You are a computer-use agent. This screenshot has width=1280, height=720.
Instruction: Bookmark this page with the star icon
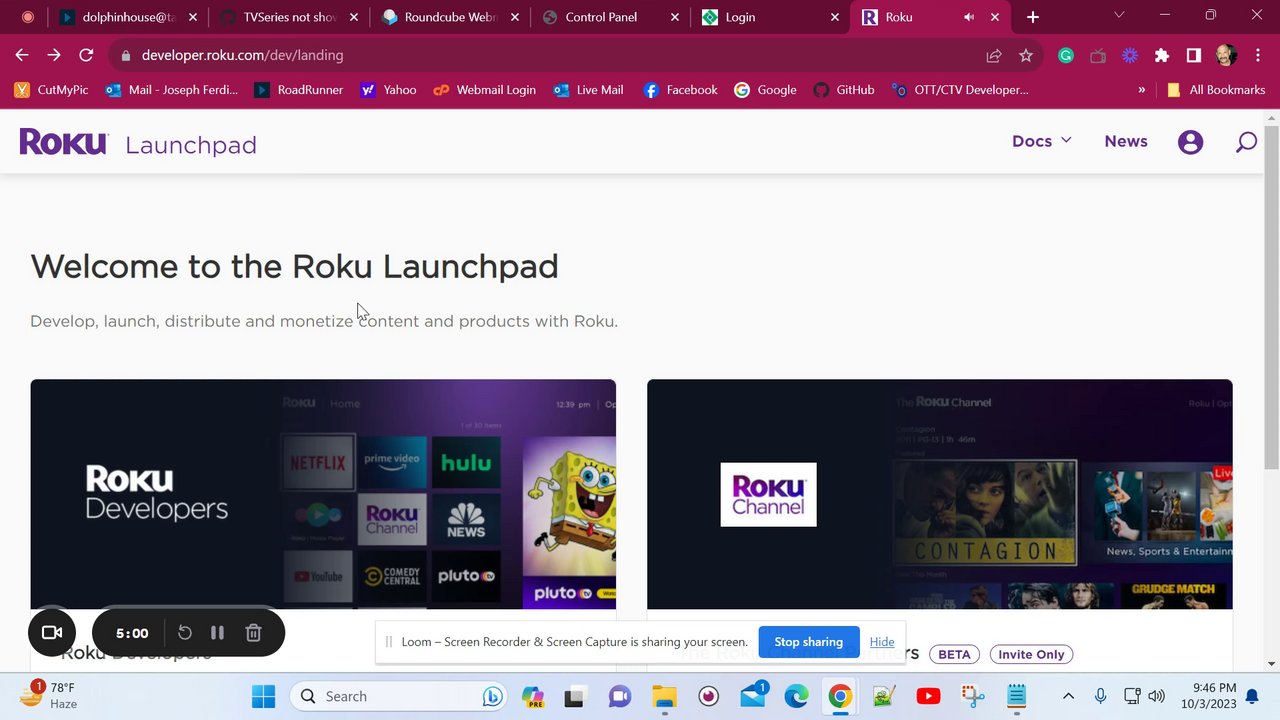pyautogui.click(x=1026, y=55)
